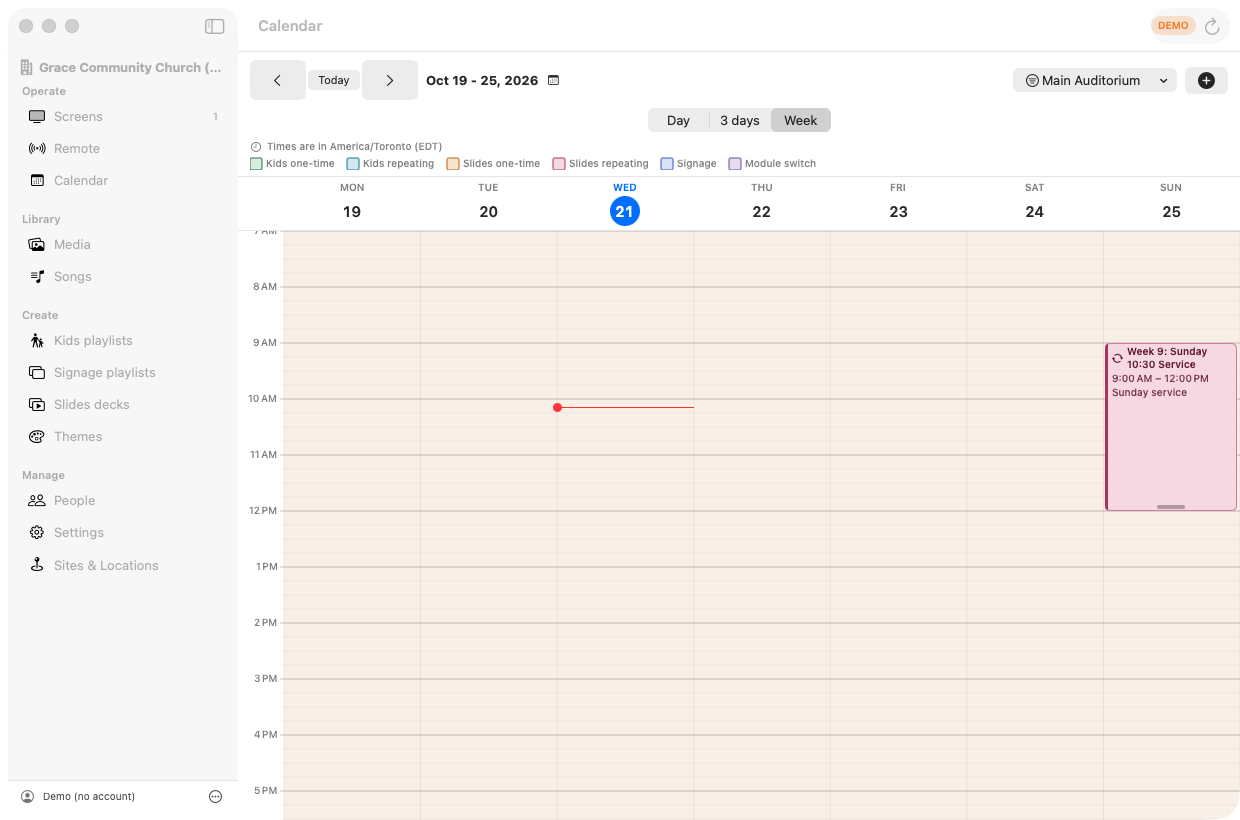Click the refresh icon beside DEMO badge
The image size is (1240, 820).
click(1212, 26)
